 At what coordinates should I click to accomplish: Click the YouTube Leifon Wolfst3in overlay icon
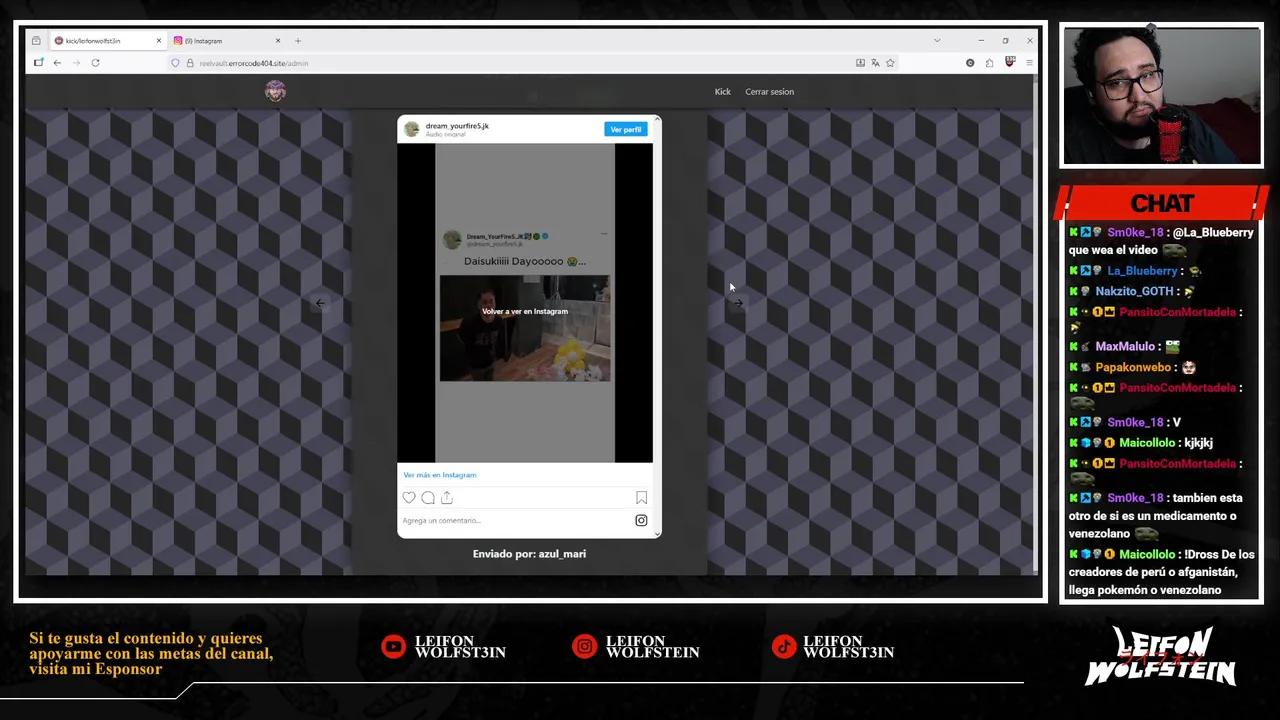(x=393, y=647)
